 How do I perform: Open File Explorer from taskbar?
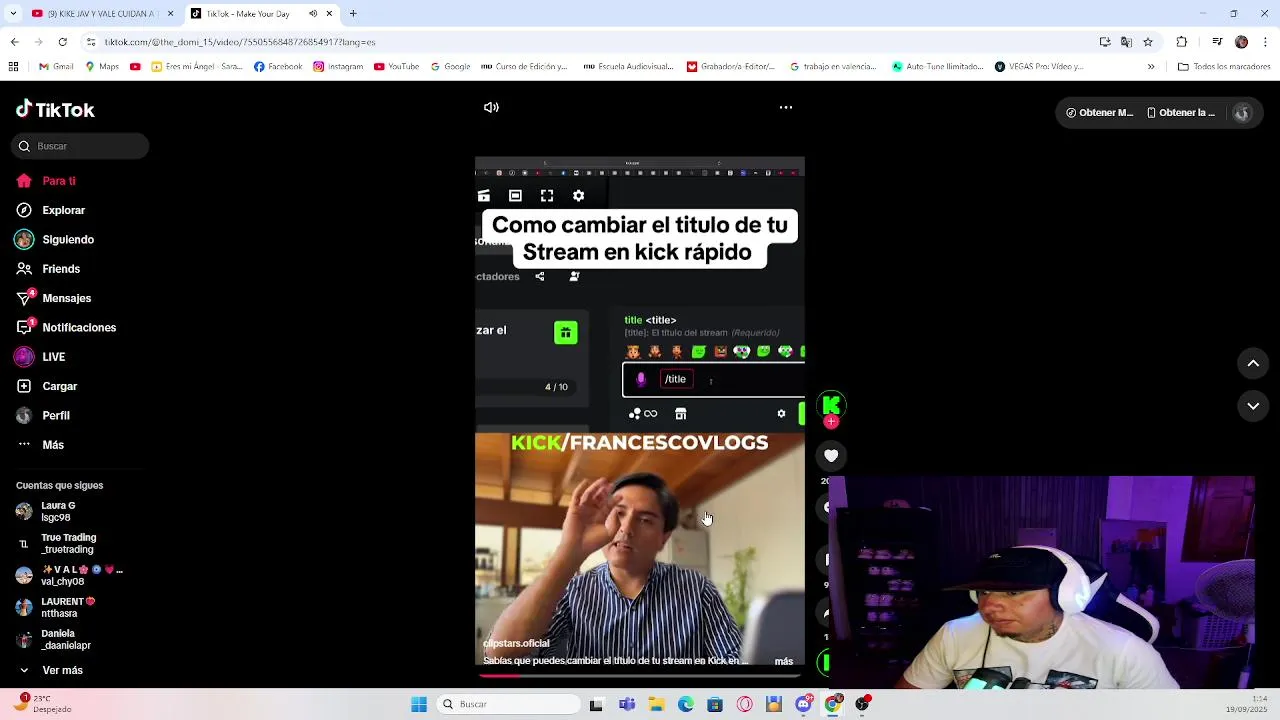tap(656, 704)
